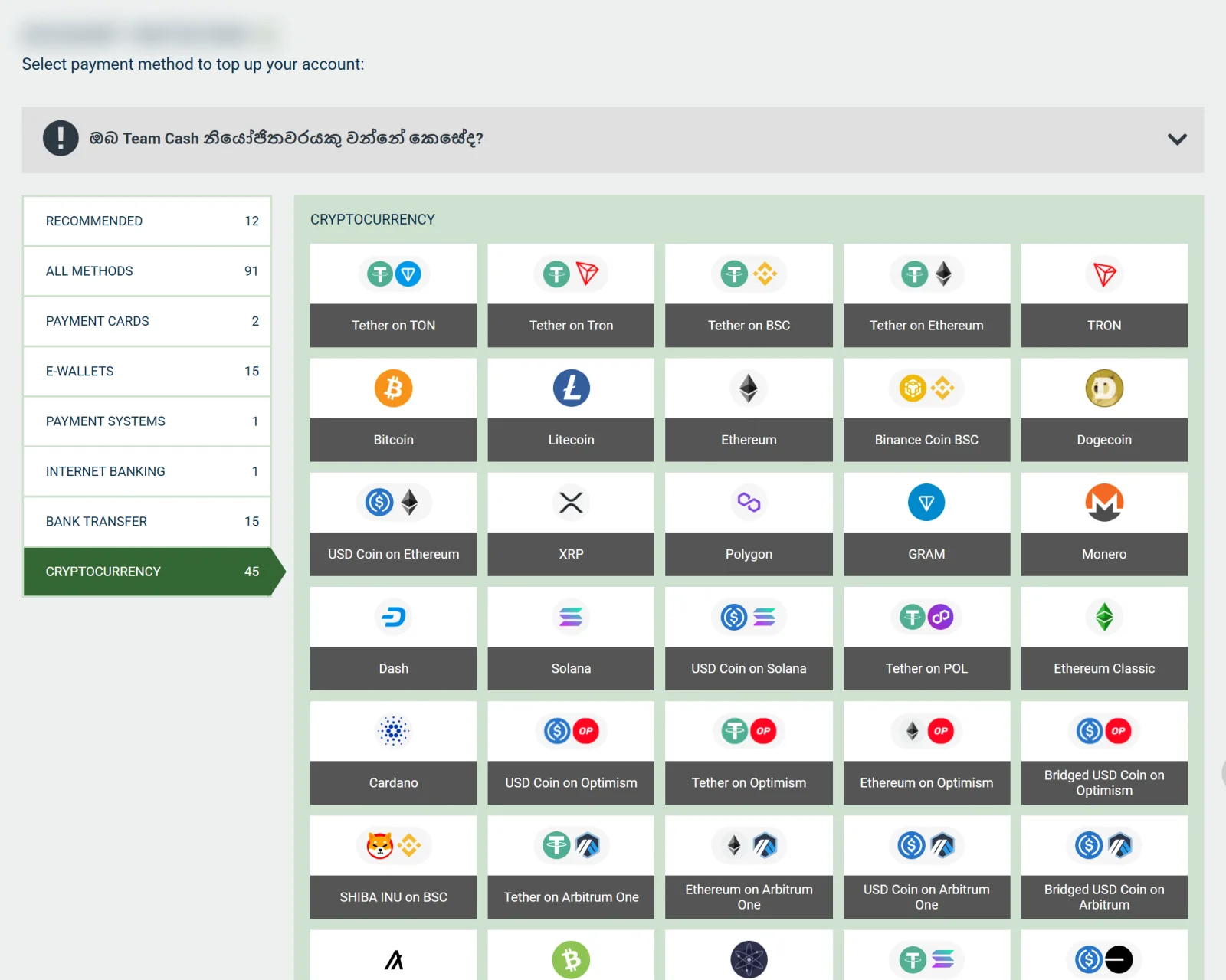Viewport: 1226px width, 980px height.
Task: Click the Tether on TON icon pair
Action: pyautogui.click(x=393, y=274)
